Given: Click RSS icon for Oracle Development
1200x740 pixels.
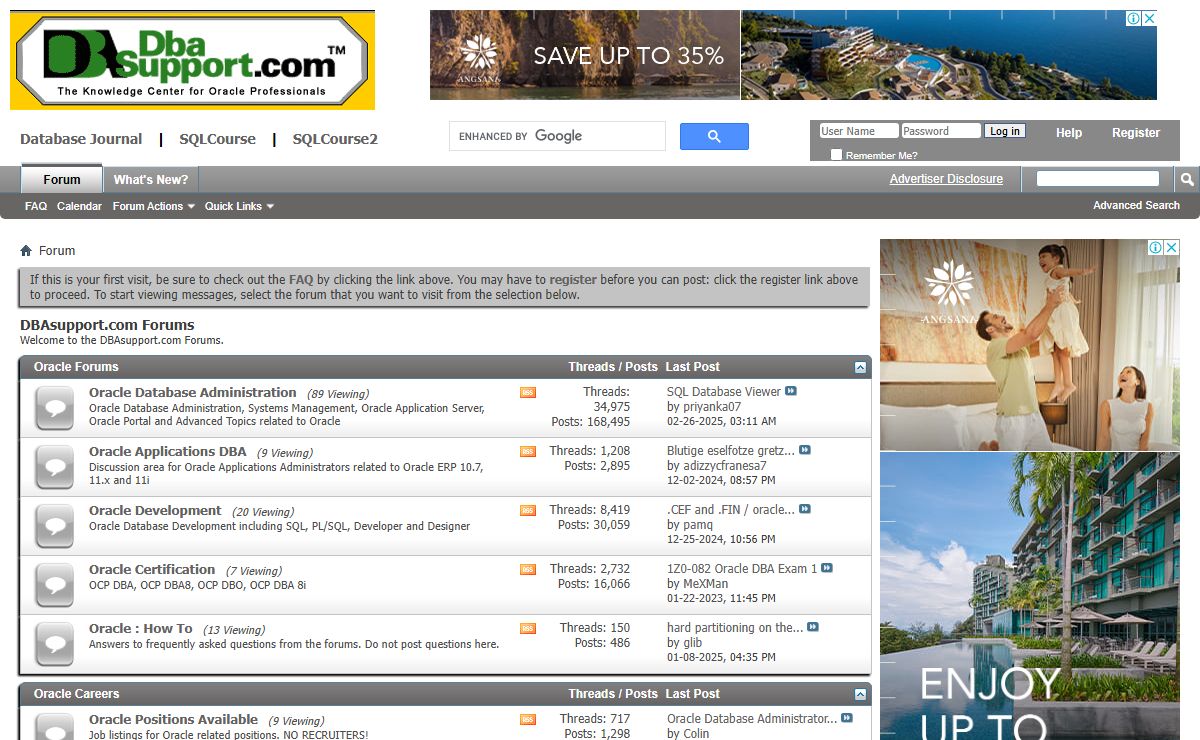Looking at the screenshot, I should 528,511.
